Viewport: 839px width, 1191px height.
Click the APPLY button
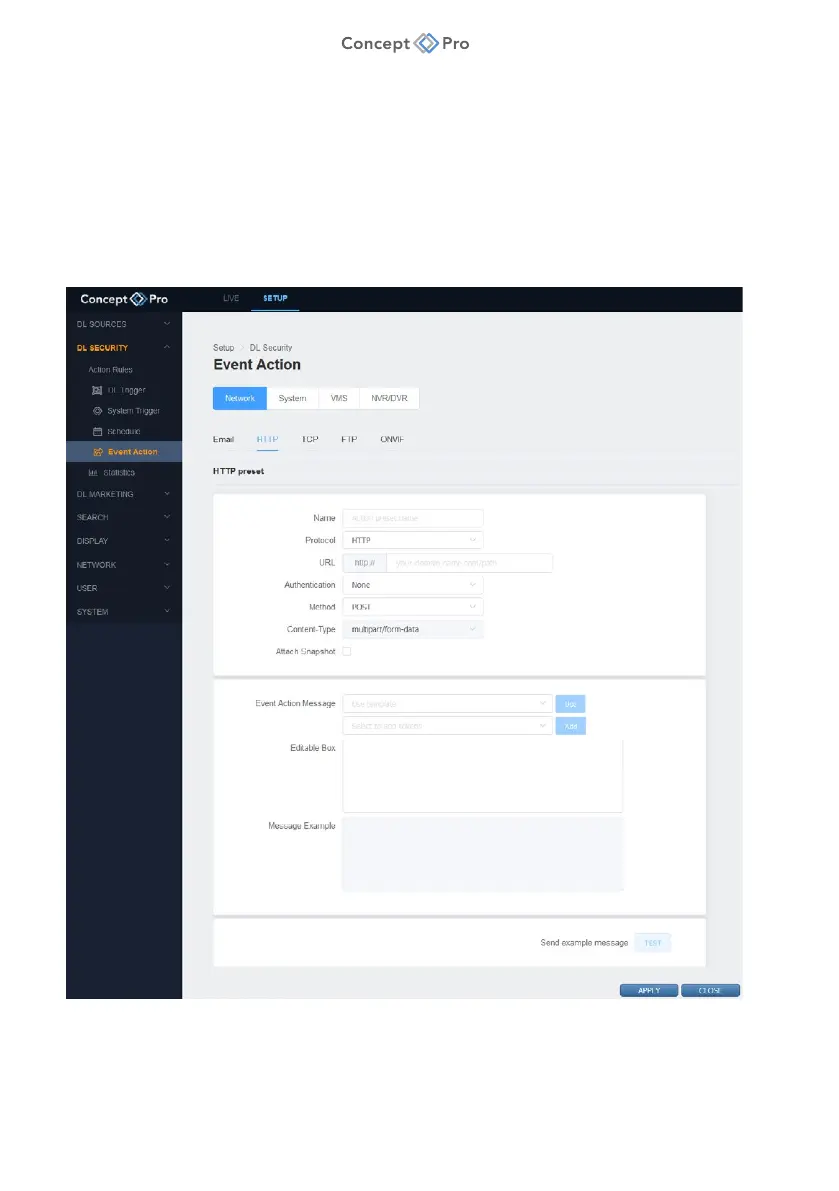coord(648,990)
